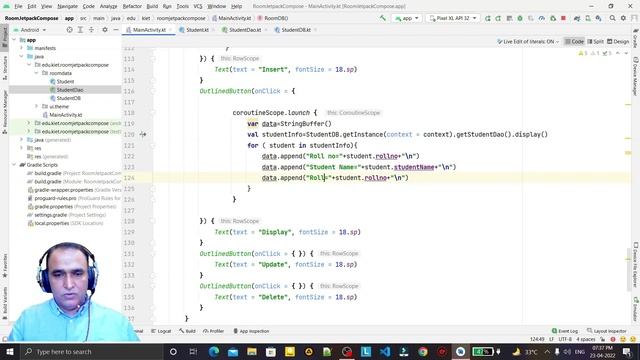This screenshot has height=360, width=640.
Task: Open the Android project view dropdown
Action: (x=30, y=30)
